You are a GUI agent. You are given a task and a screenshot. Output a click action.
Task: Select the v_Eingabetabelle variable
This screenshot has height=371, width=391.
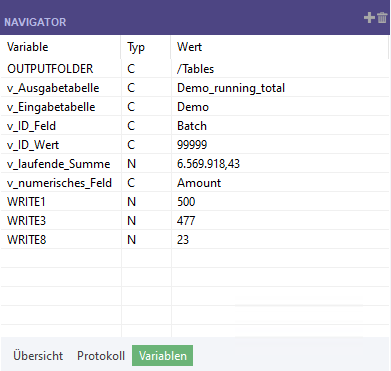pyautogui.click(x=51, y=107)
